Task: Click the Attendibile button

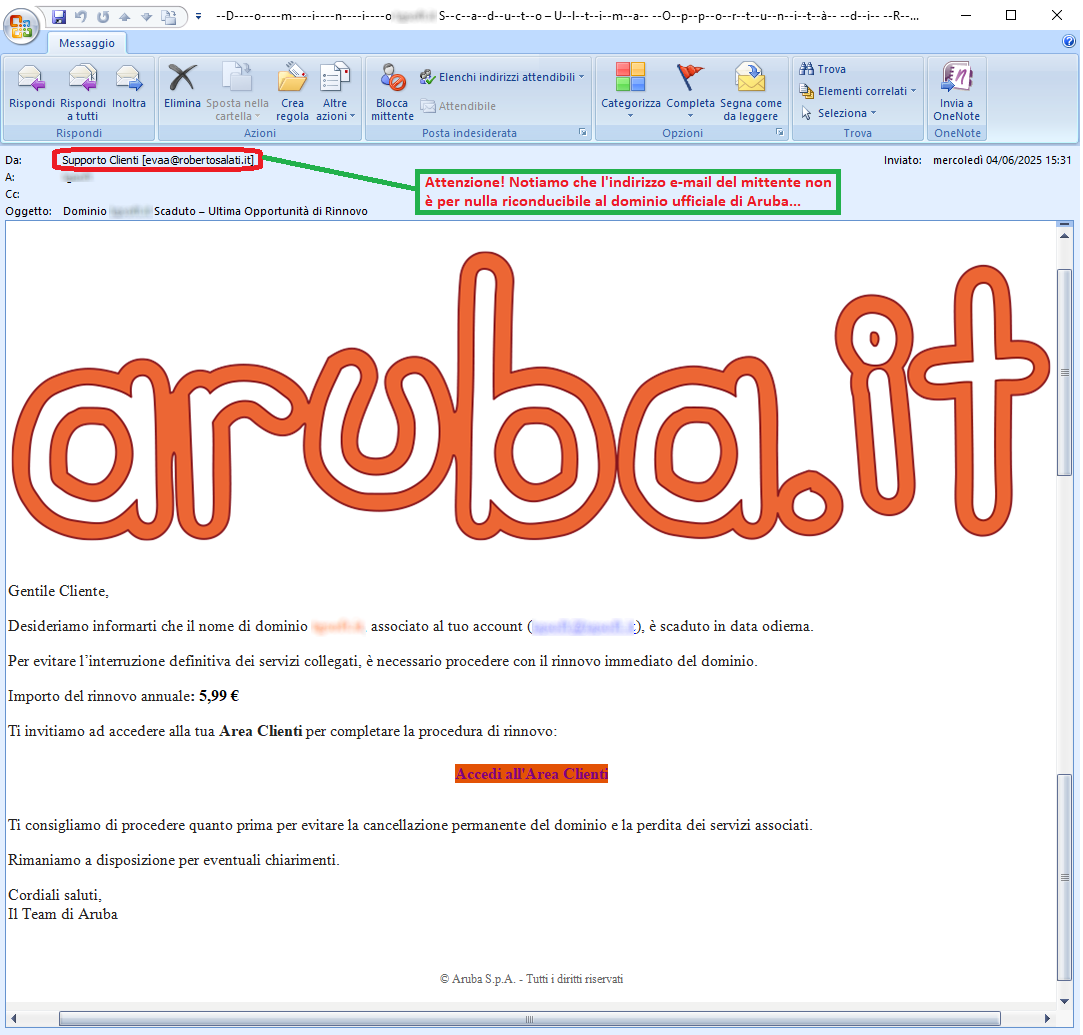Action: tap(458, 106)
